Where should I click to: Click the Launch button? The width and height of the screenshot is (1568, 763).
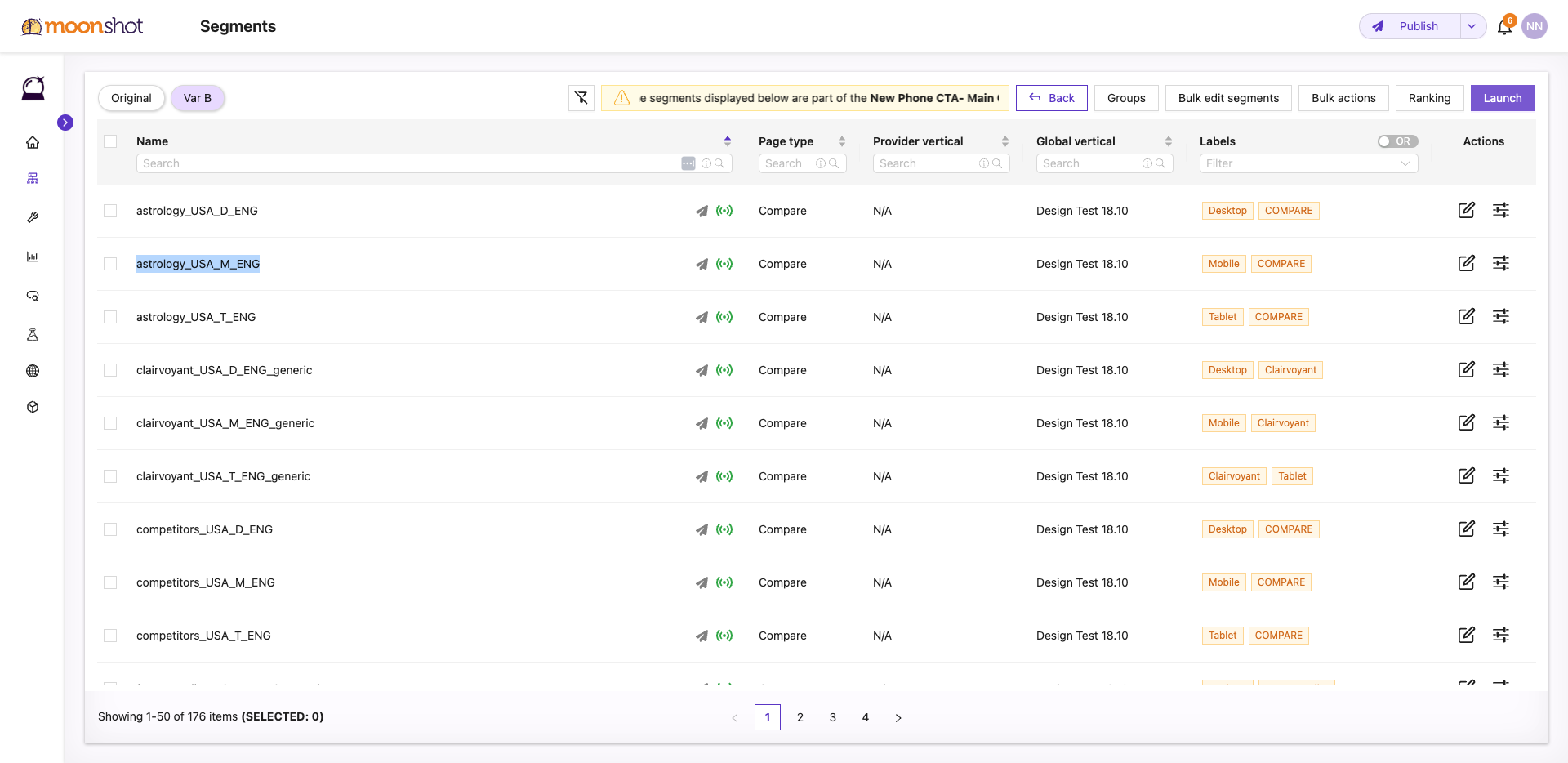coord(1503,98)
